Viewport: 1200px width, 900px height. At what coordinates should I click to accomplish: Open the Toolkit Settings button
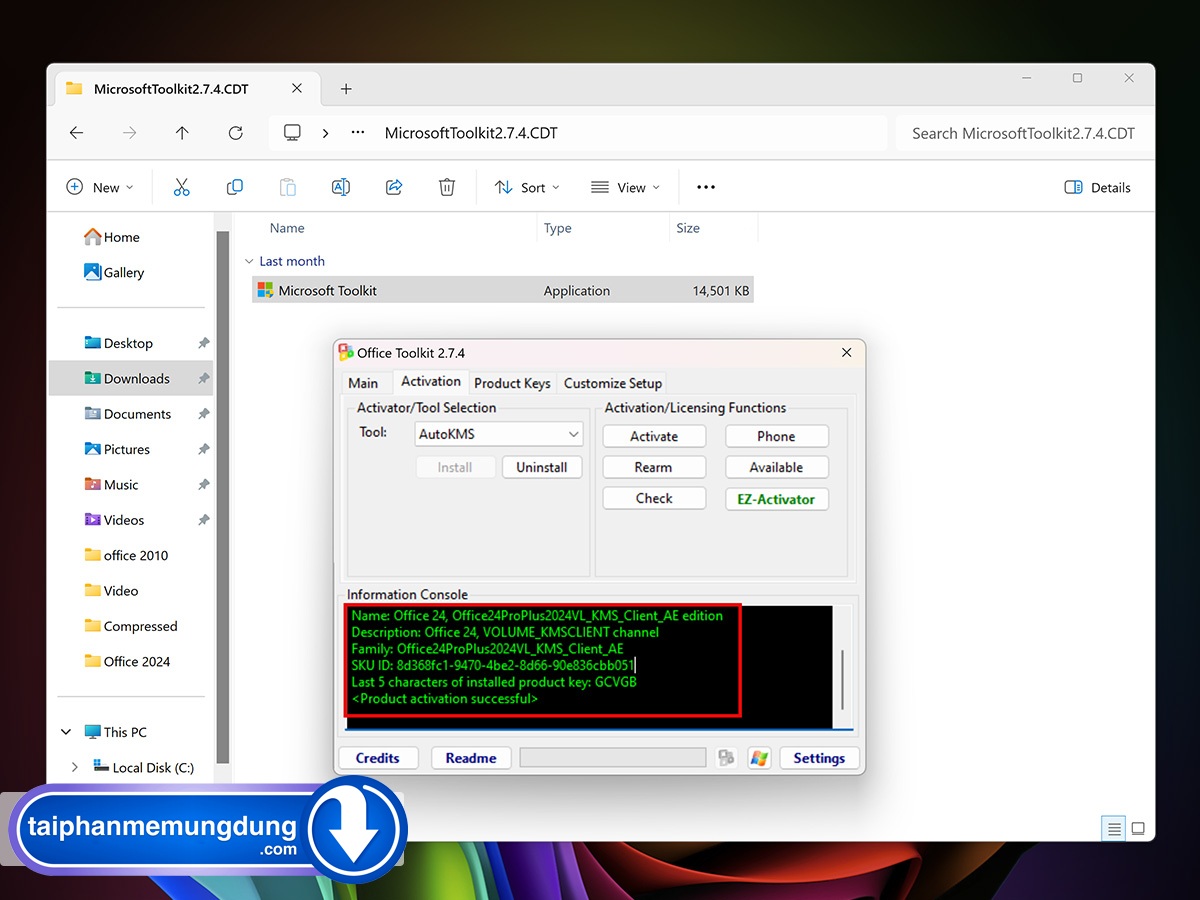(x=819, y=758)
